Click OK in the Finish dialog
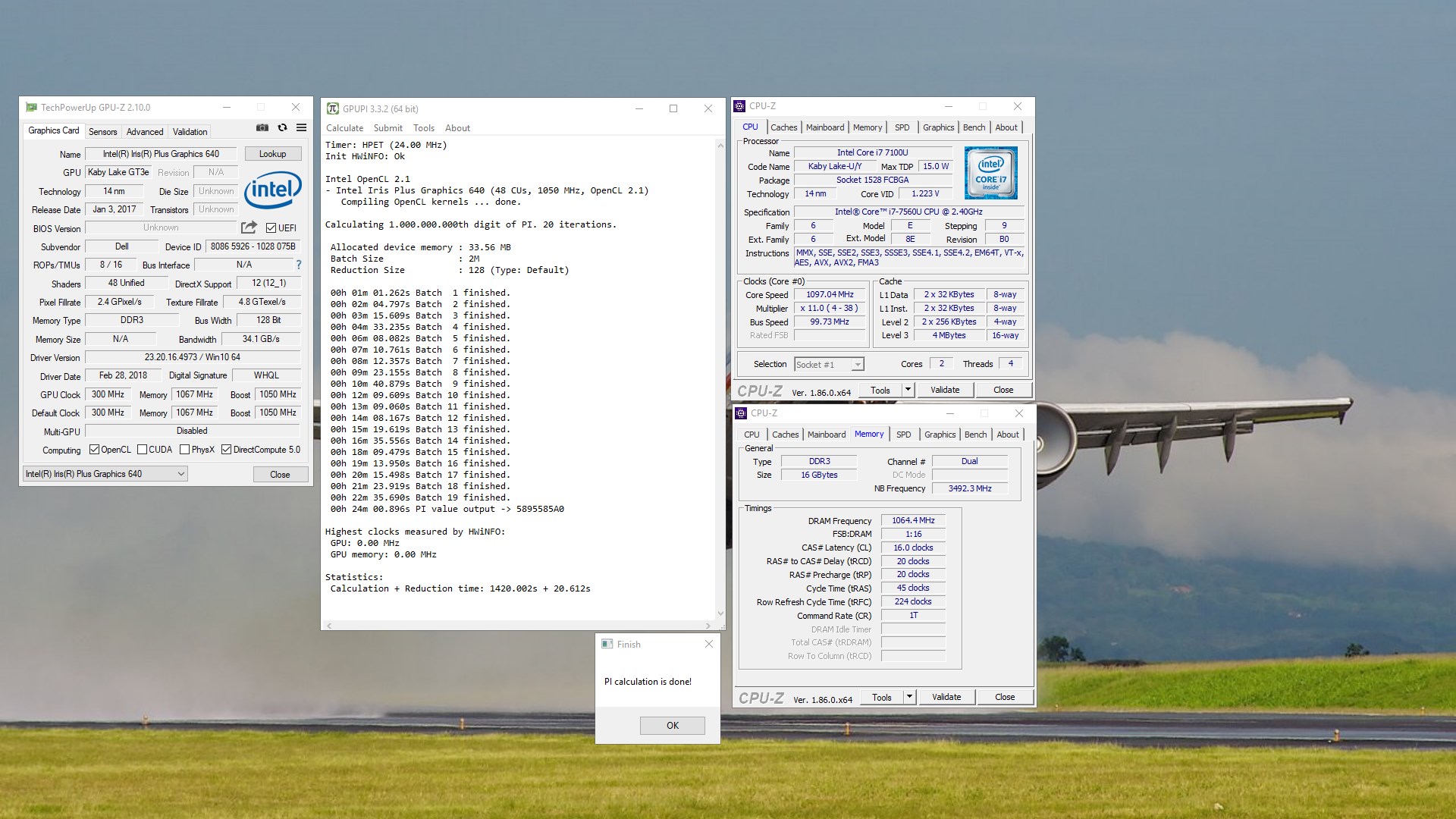1456x819 pixels. click(x=673, y=726)
